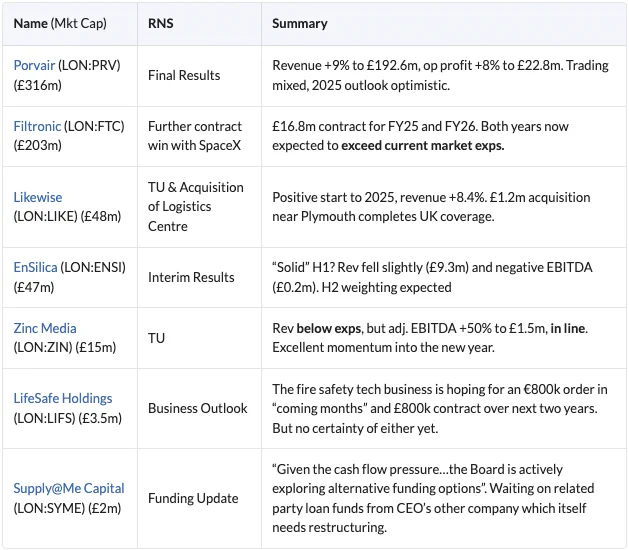
Task: Click the bold 'below exps' text
Action: click(329, 328)
